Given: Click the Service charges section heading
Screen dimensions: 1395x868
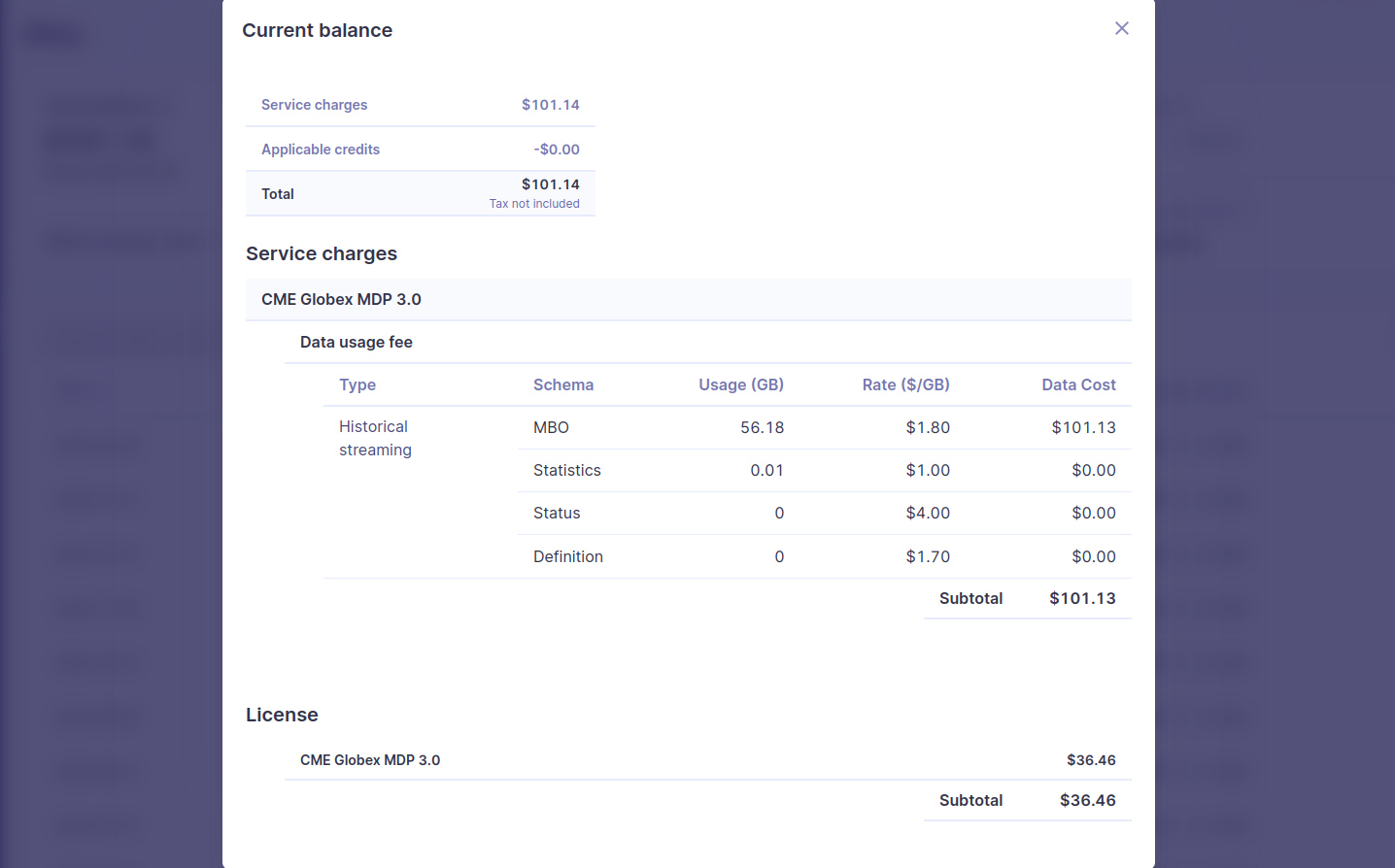Looking at the screenshot, I should (x=321, y=253).
